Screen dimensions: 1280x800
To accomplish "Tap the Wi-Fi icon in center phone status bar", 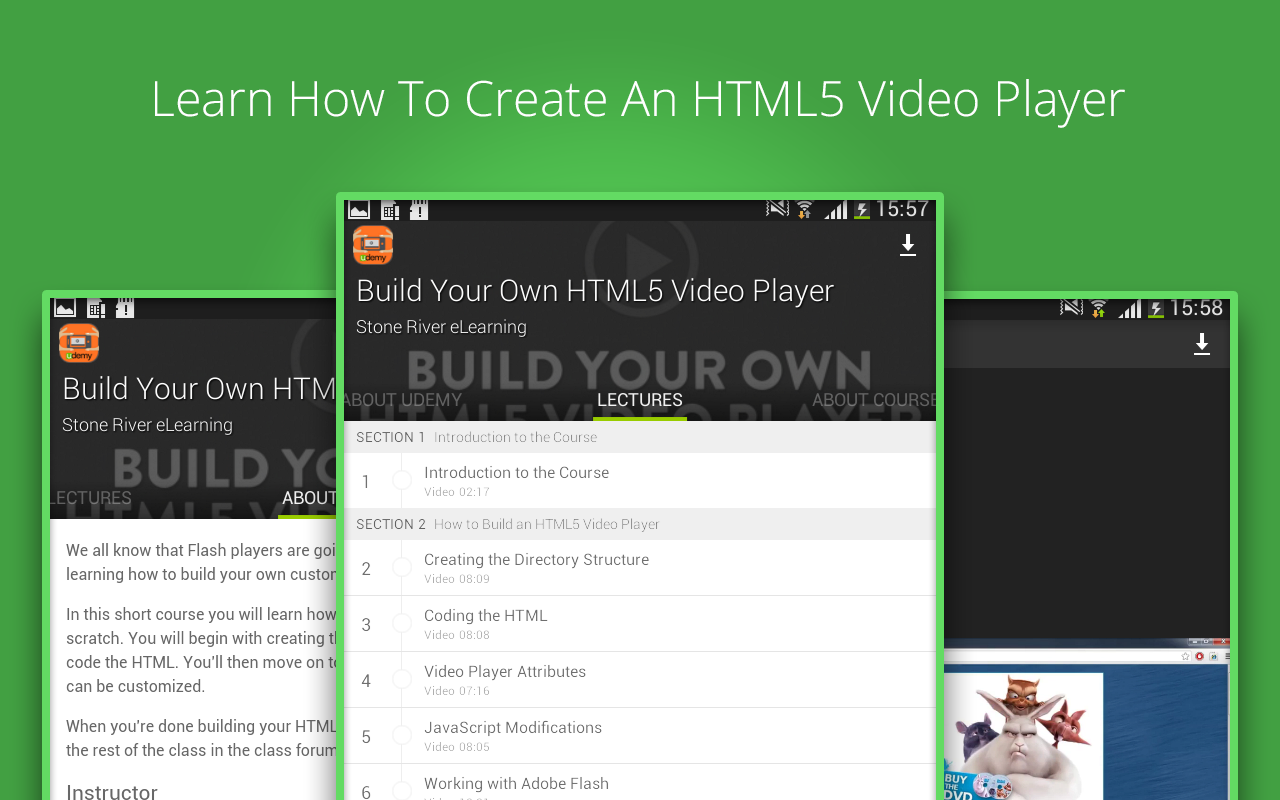I will point(805,209).
